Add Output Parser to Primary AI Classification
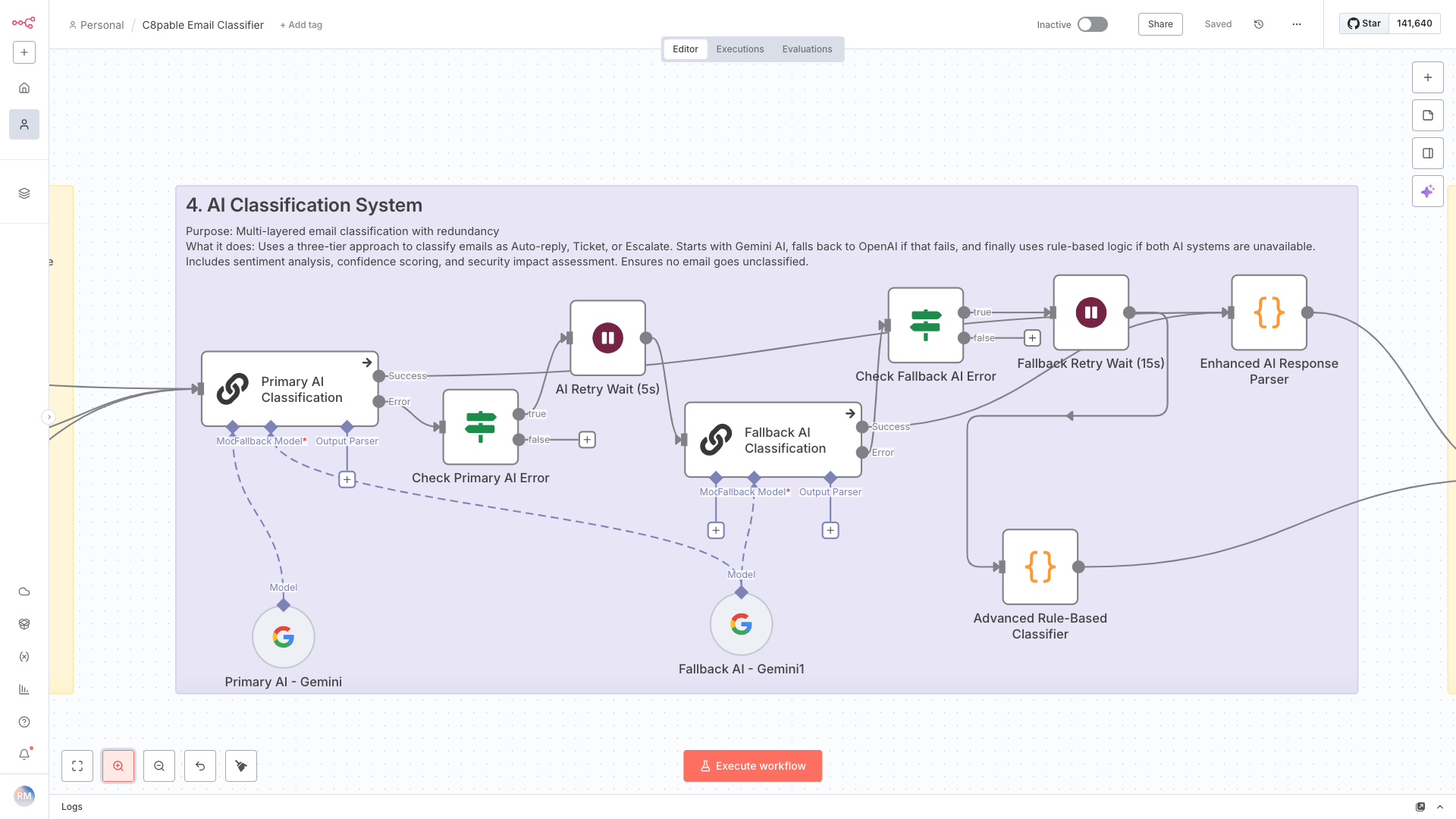1456x819 pixels. coord(347,479)
